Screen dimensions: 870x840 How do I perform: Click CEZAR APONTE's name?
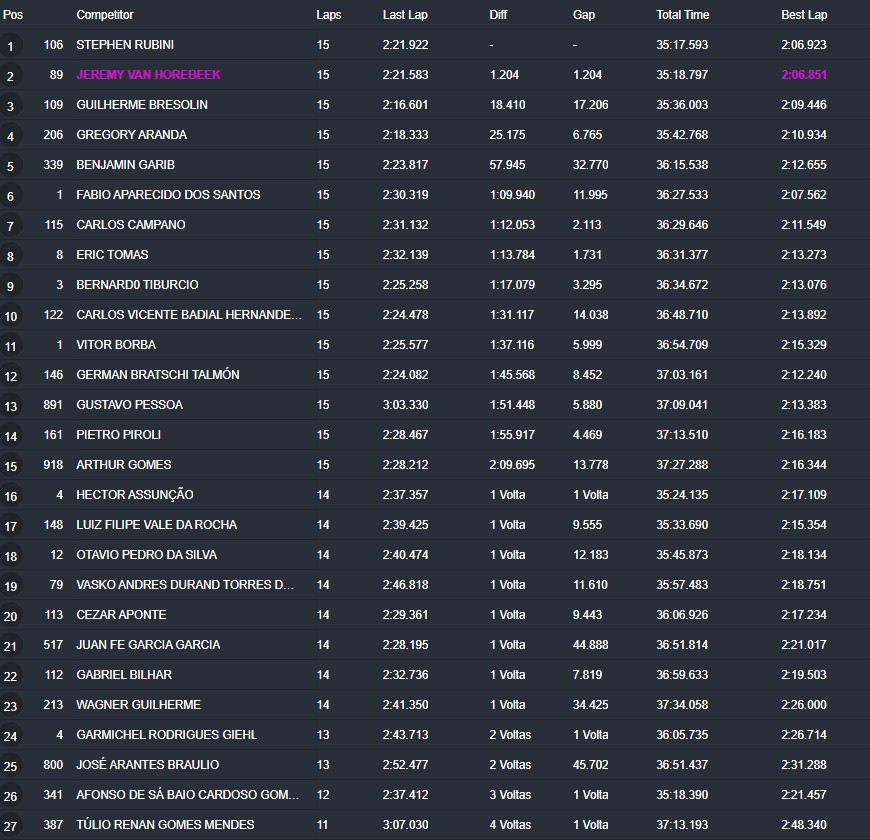tap(121, 614)
